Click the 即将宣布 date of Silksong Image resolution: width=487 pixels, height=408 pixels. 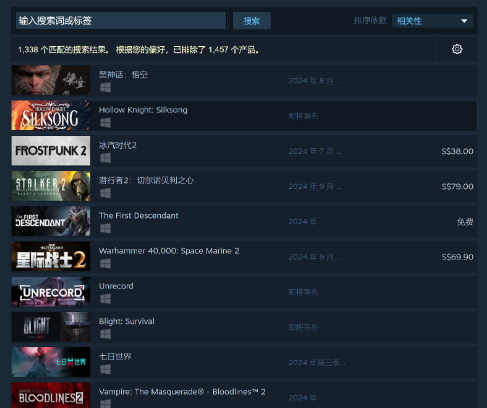click(x=303, y=116)
